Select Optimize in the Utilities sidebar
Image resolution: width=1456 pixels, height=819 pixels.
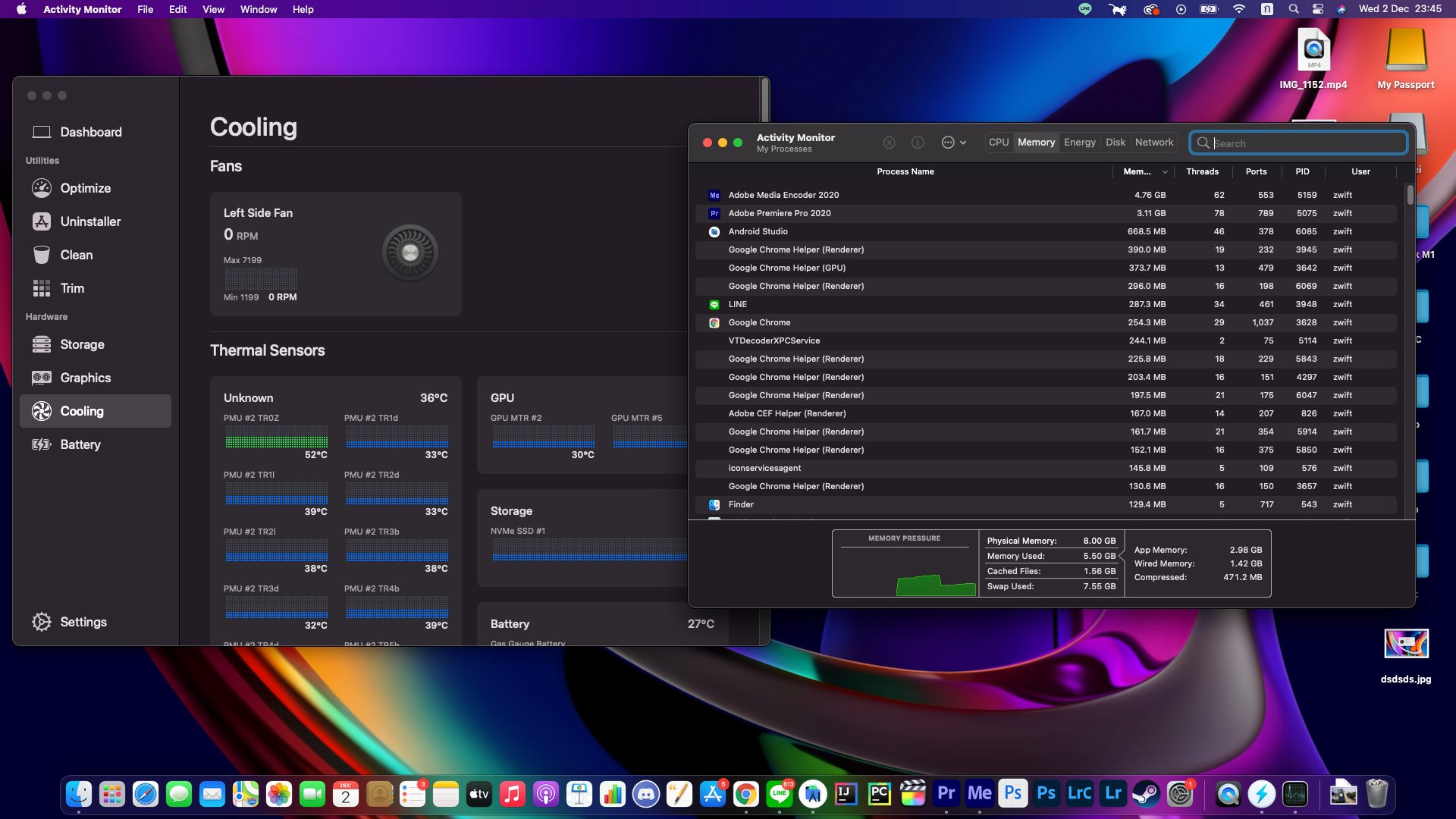tap(96, 188)
